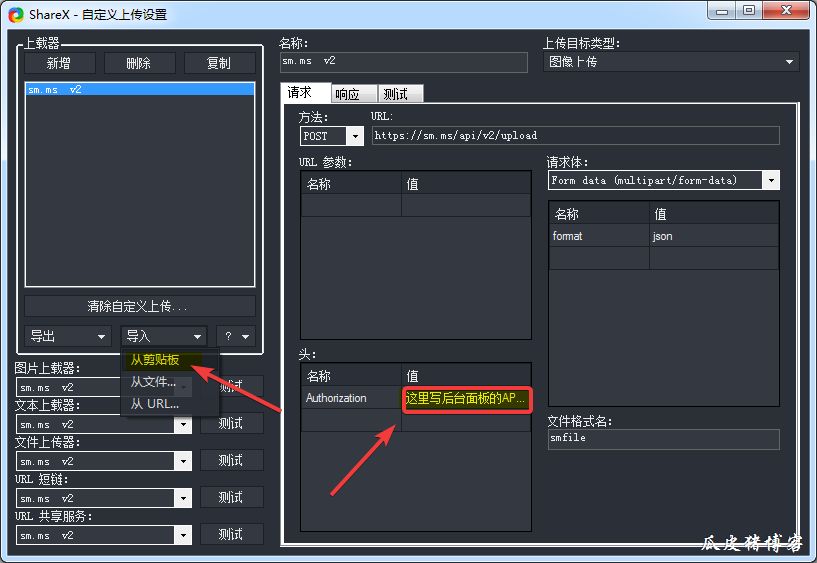Screen dimensions: 817x563
Task: Open the 导出 dropdown
Action: (67, 336)
